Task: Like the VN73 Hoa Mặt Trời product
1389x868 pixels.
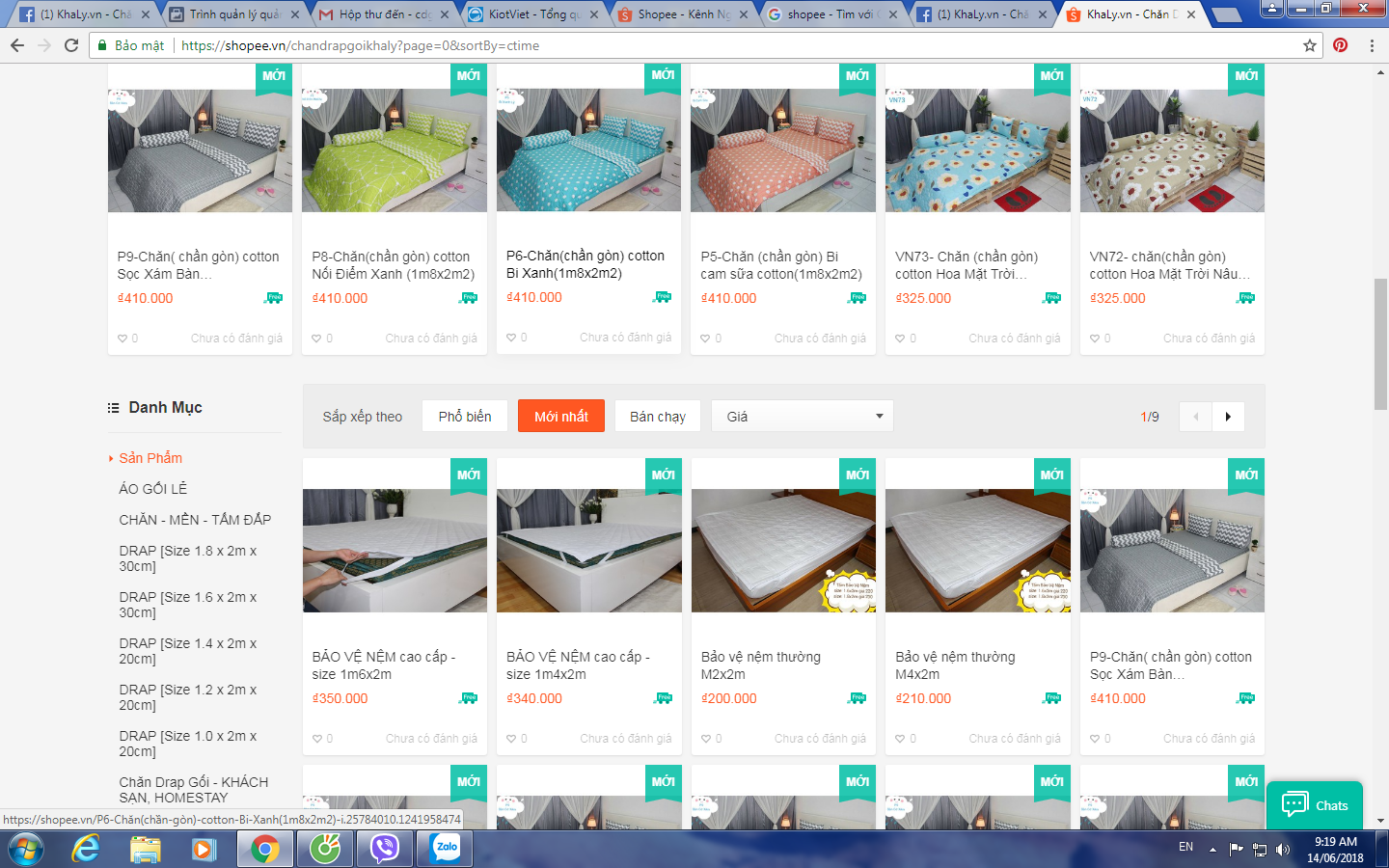Action: click(x=901, y=339)
